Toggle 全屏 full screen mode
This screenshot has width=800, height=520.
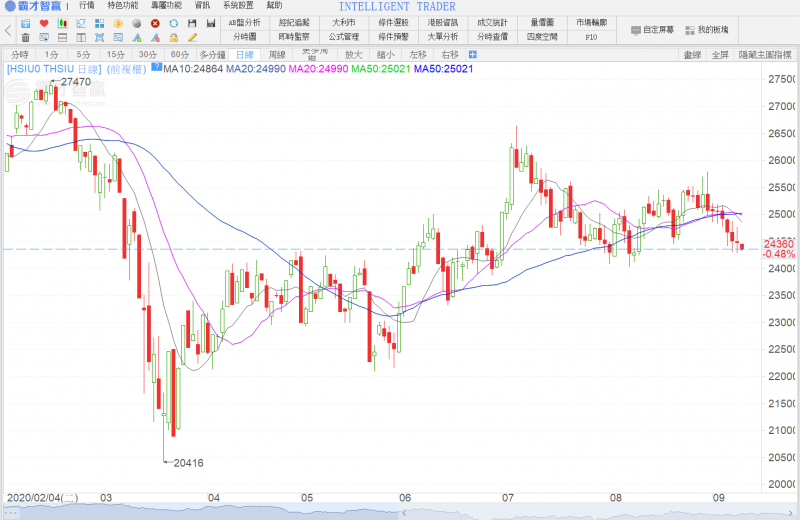pyautogui.click(x=719, y=54)
